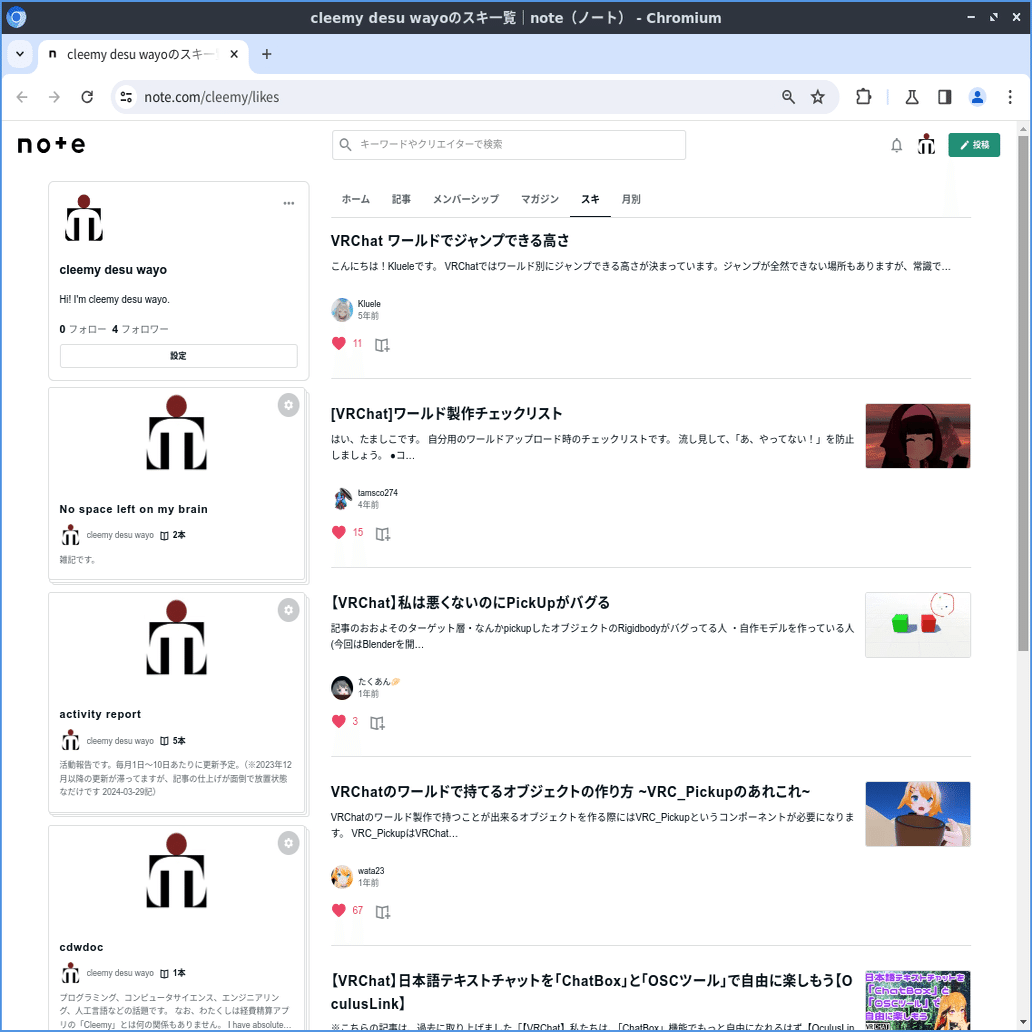Open the activity report magazine title

click(100, 714)
